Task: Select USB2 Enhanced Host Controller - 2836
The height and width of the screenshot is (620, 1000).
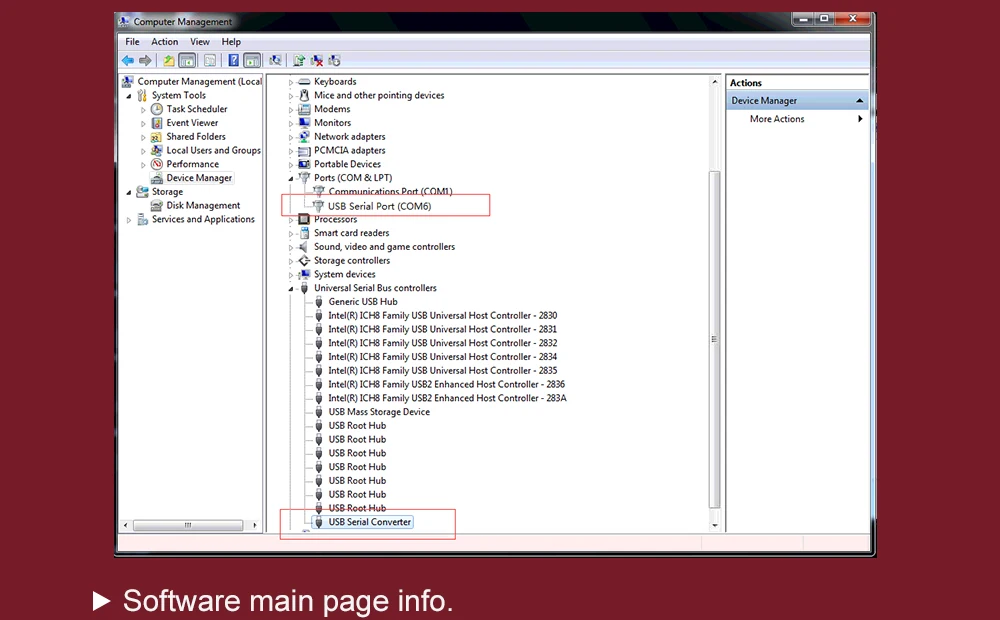Action: 446,384
